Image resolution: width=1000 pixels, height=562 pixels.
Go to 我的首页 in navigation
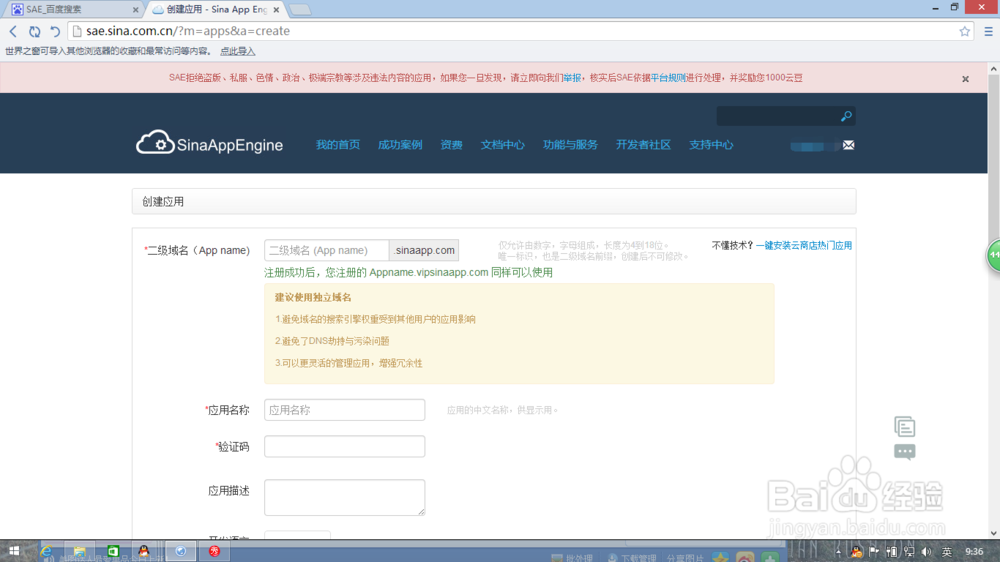(338, 145)
